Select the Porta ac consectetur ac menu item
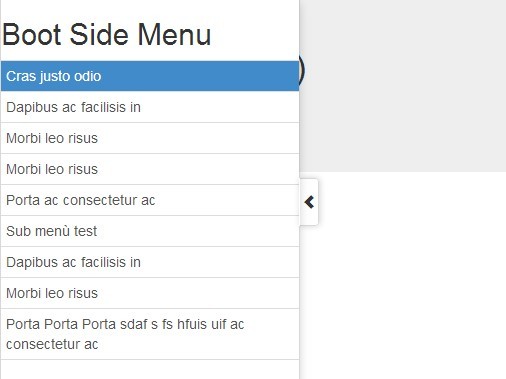Image resolution: width=506 pixels, height=379 pixels. coord(150,200)
